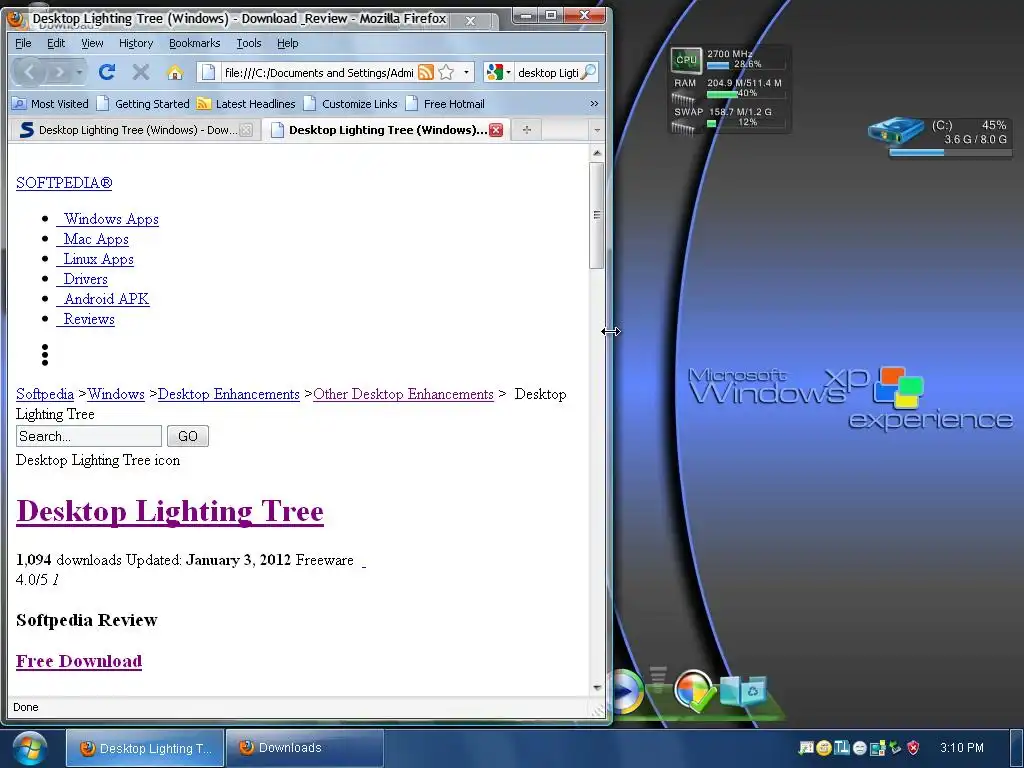Screen dimensions: 1024x768
Task: Click the Free Download link
Action: [79, 661]
